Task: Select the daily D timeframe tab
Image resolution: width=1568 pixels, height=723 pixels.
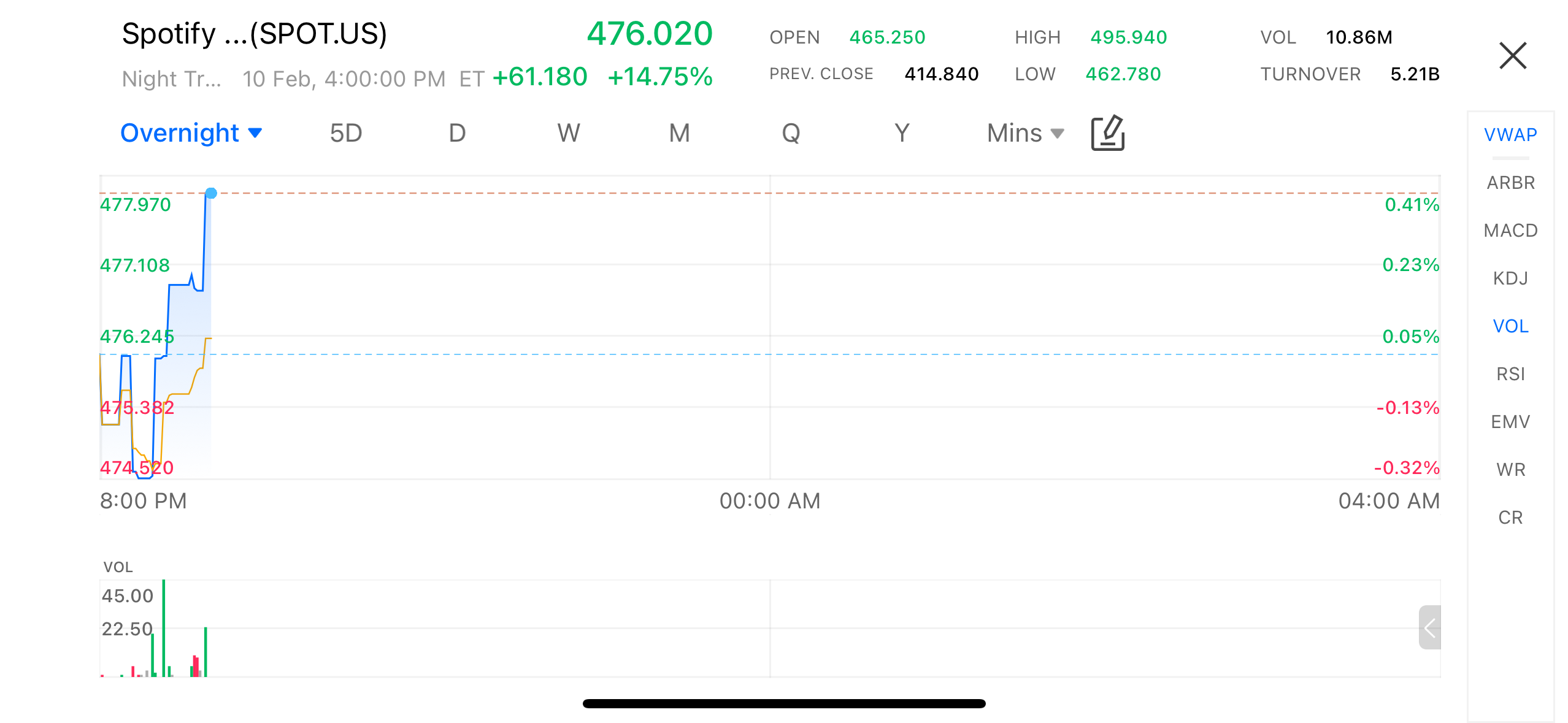Action: click(457, 133)
